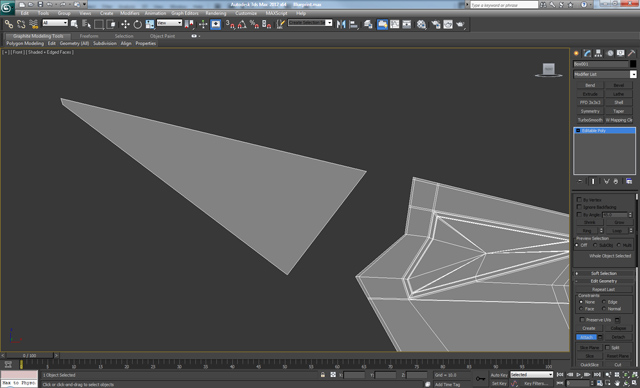The width and height of the screenshot is (640, 388).
Task: Collapse the Editable Poly stack entry
Action: [578, 131]
